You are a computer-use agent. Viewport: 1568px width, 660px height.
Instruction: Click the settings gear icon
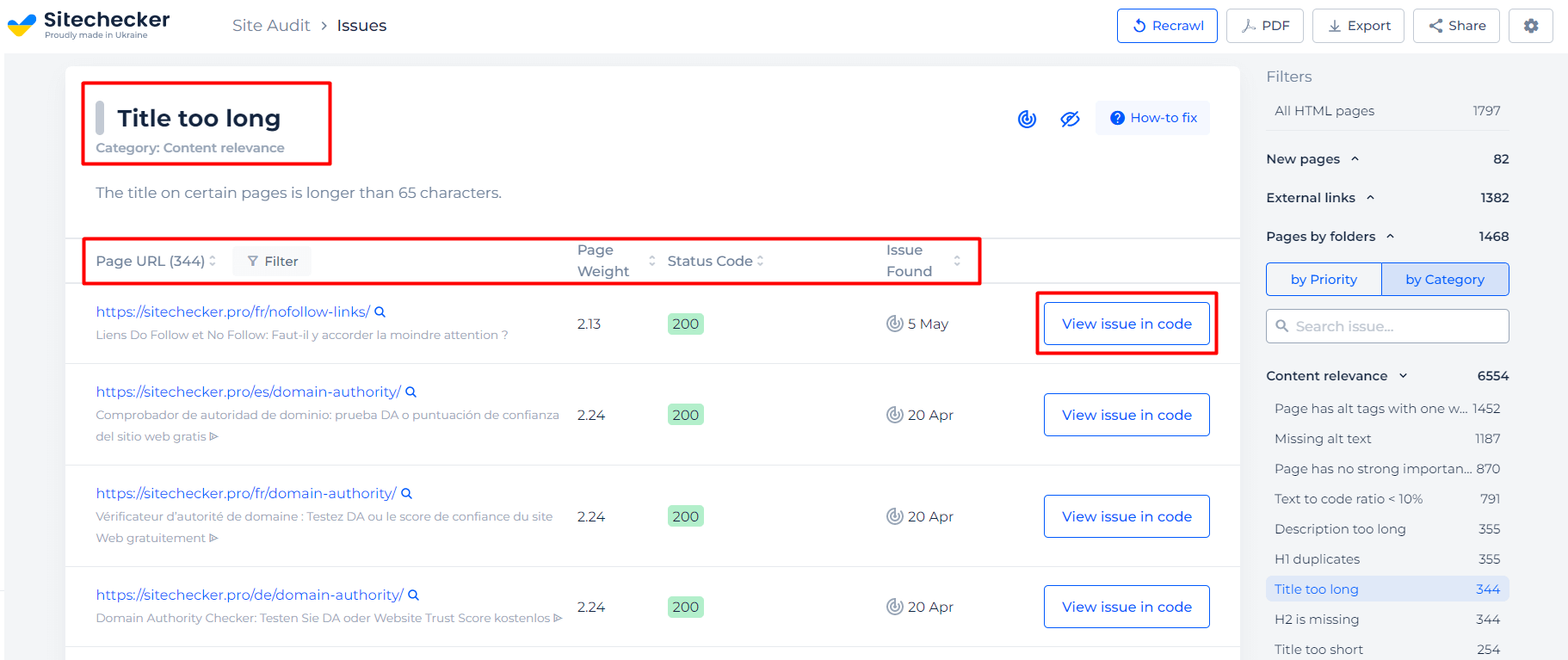[x=1530, y=26]
